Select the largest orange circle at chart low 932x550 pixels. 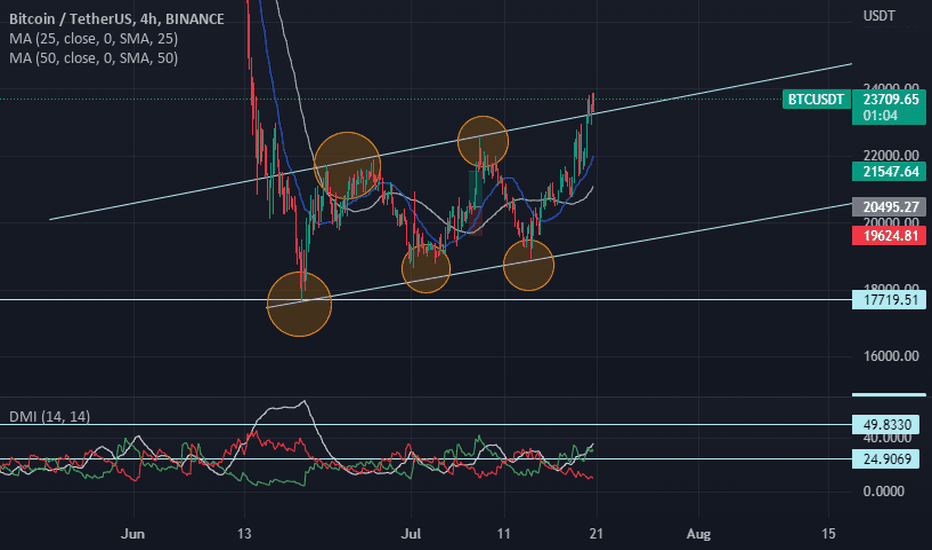pyautogui.click(x=299, y=304)
